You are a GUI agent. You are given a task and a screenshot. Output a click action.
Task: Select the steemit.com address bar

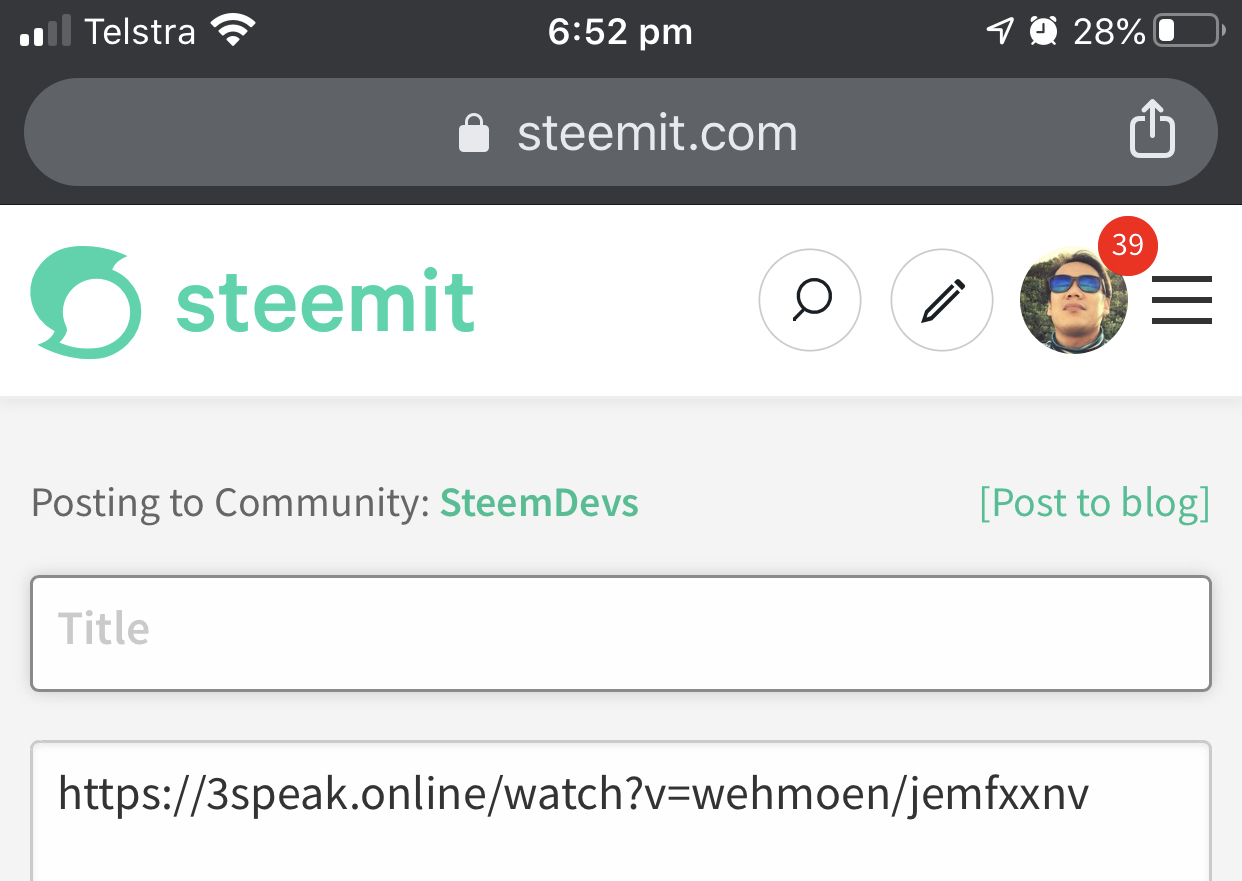(621, 132)
